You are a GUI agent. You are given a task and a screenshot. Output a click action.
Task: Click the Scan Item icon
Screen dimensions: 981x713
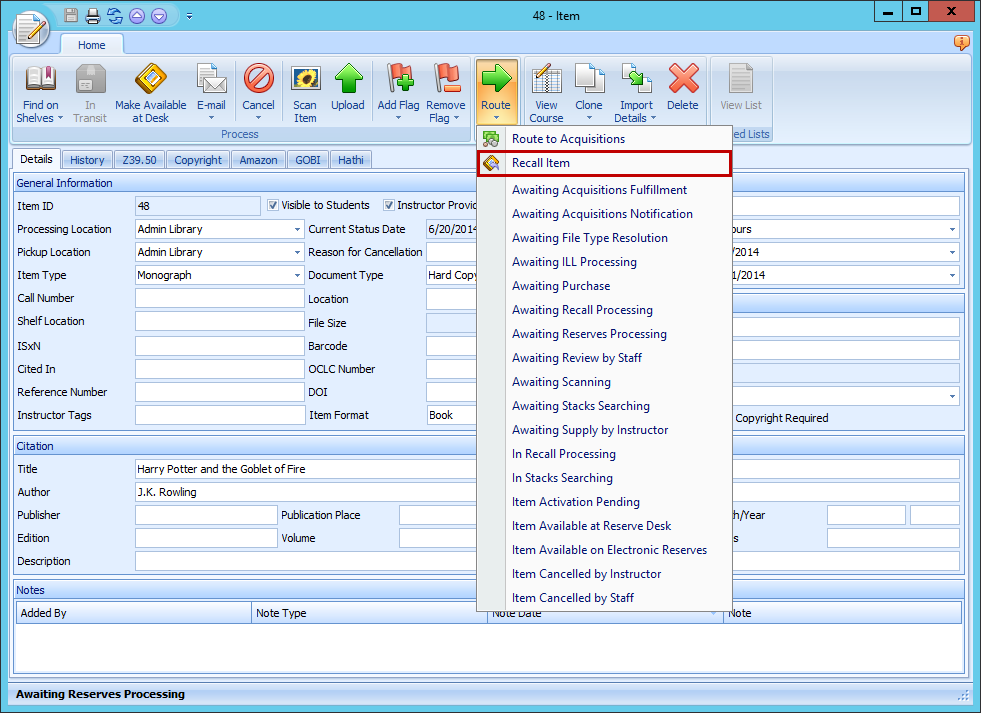point(305,80)
